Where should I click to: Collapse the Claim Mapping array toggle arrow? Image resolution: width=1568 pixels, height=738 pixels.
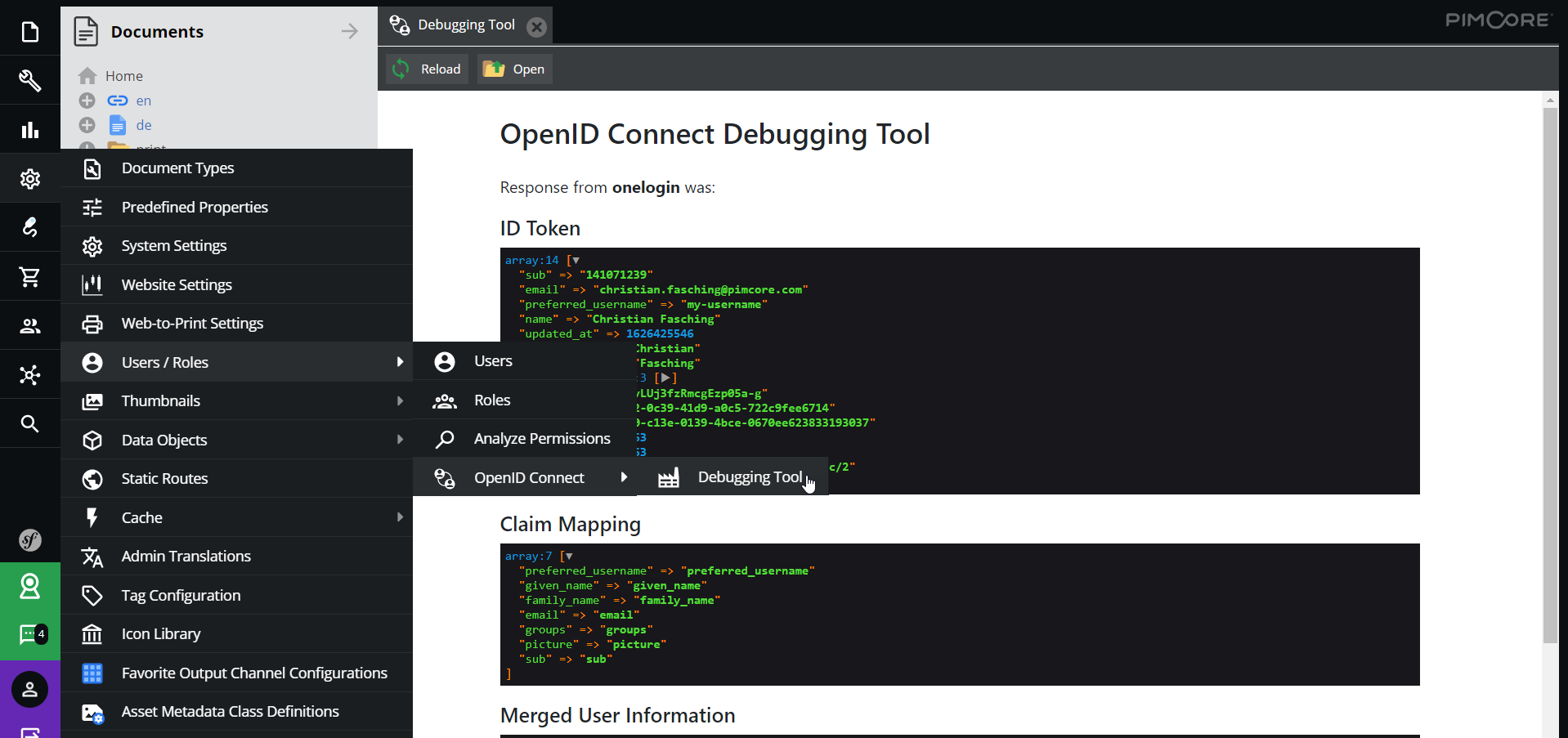[569, 557]
